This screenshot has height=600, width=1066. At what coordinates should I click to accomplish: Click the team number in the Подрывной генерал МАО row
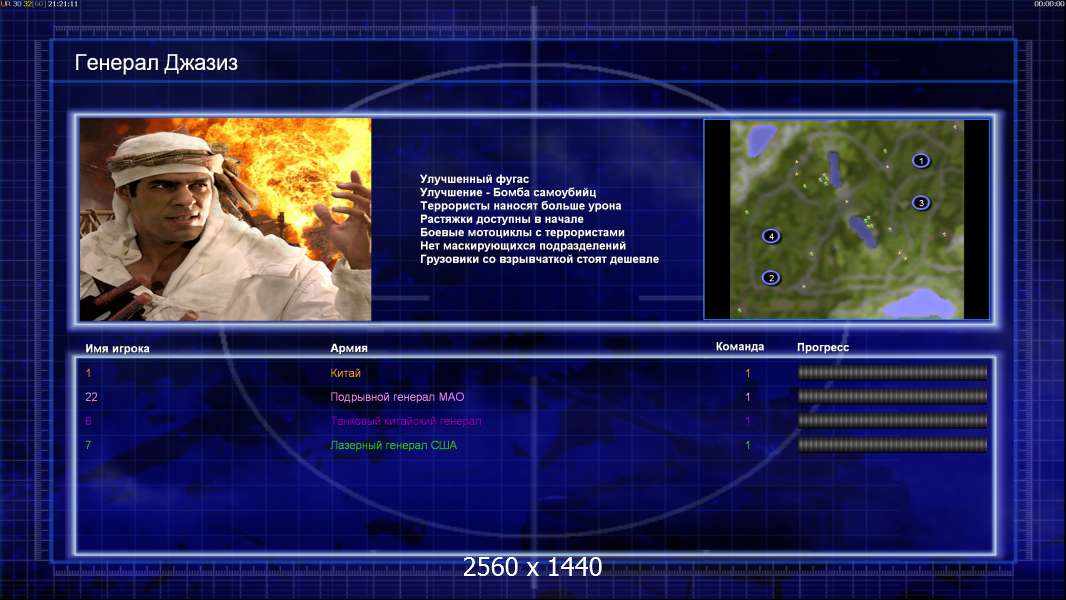[747, 397]
